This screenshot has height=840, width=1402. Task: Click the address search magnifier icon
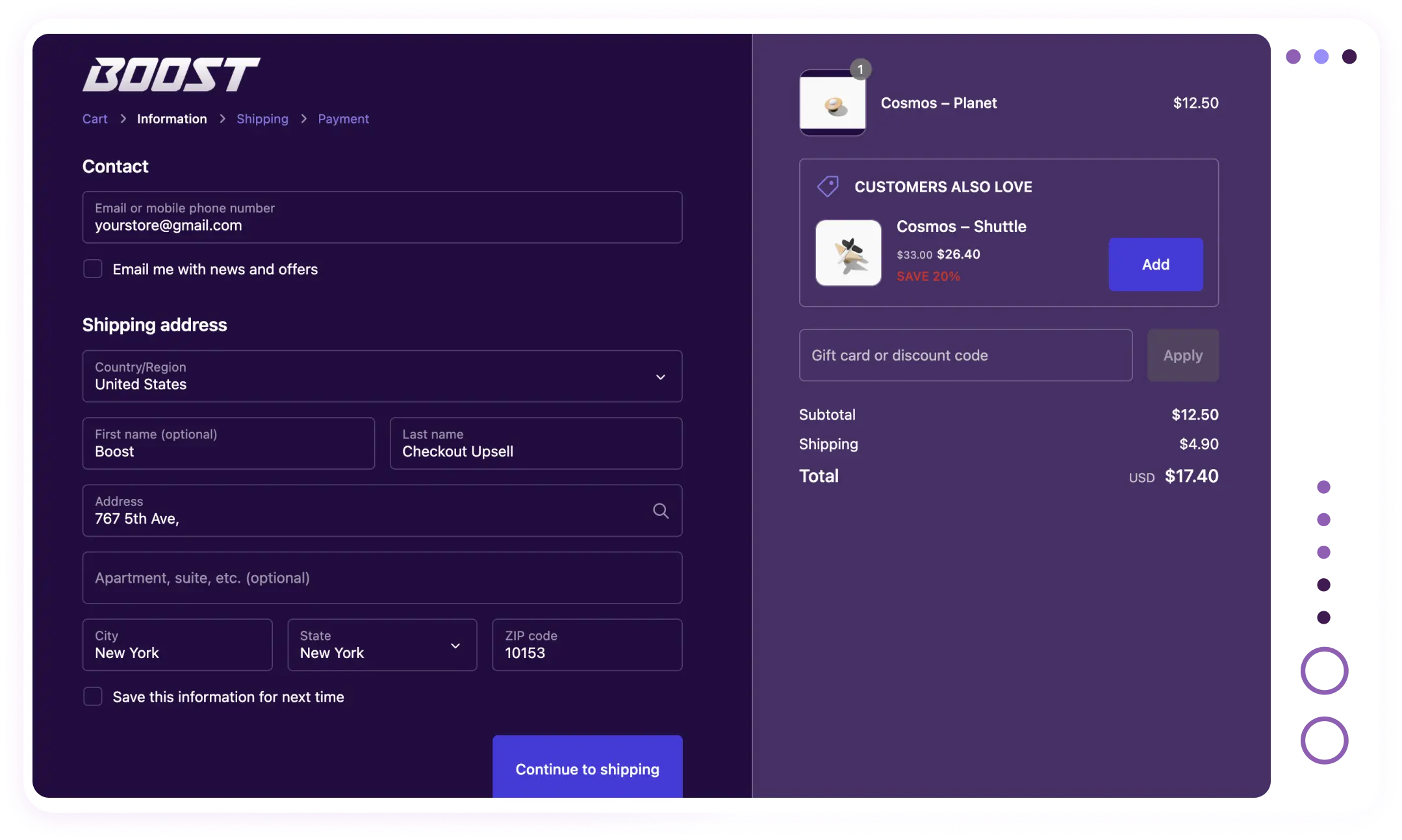pyautogui.click(x=661, y=511)
